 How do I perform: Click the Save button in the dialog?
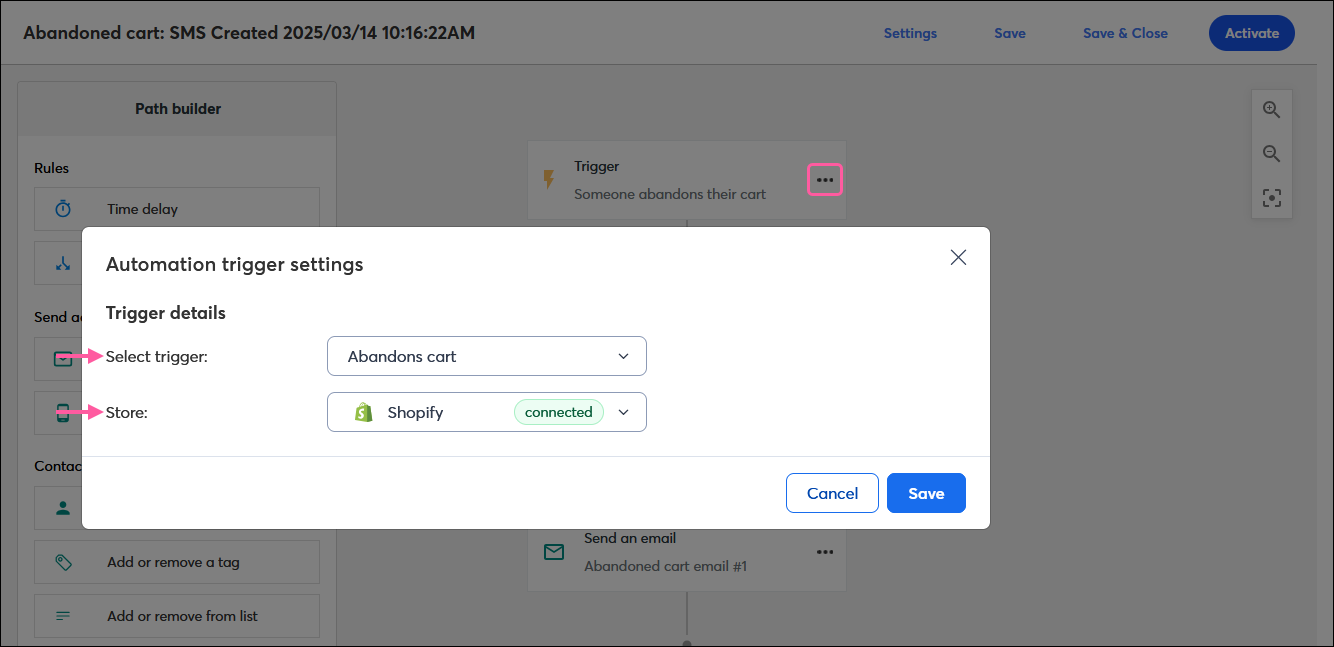926,493
